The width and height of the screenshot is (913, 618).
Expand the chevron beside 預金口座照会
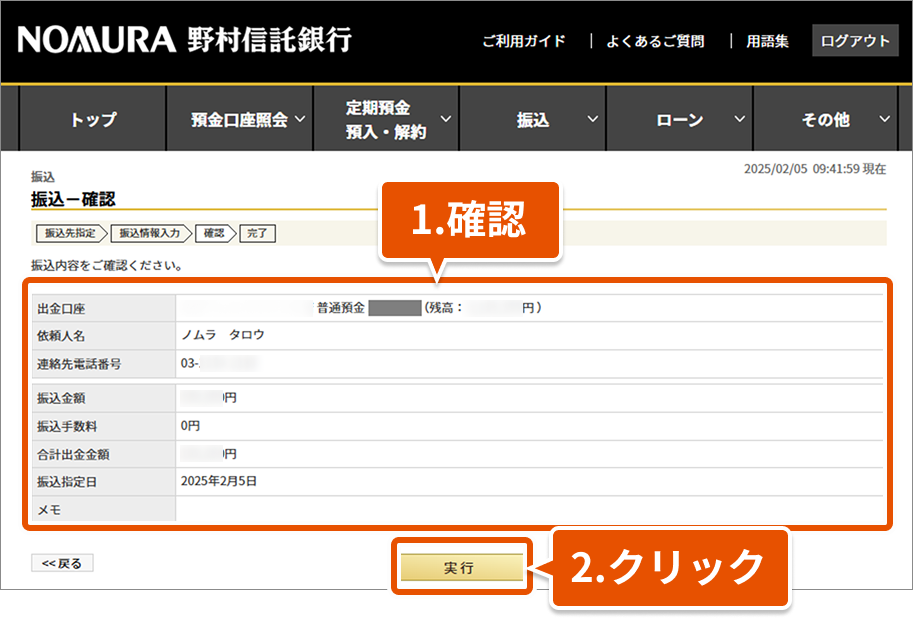[x=299, y=119]
